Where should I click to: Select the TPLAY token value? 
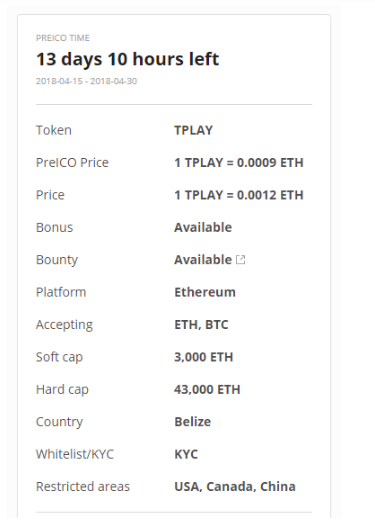tap(193, 130)
